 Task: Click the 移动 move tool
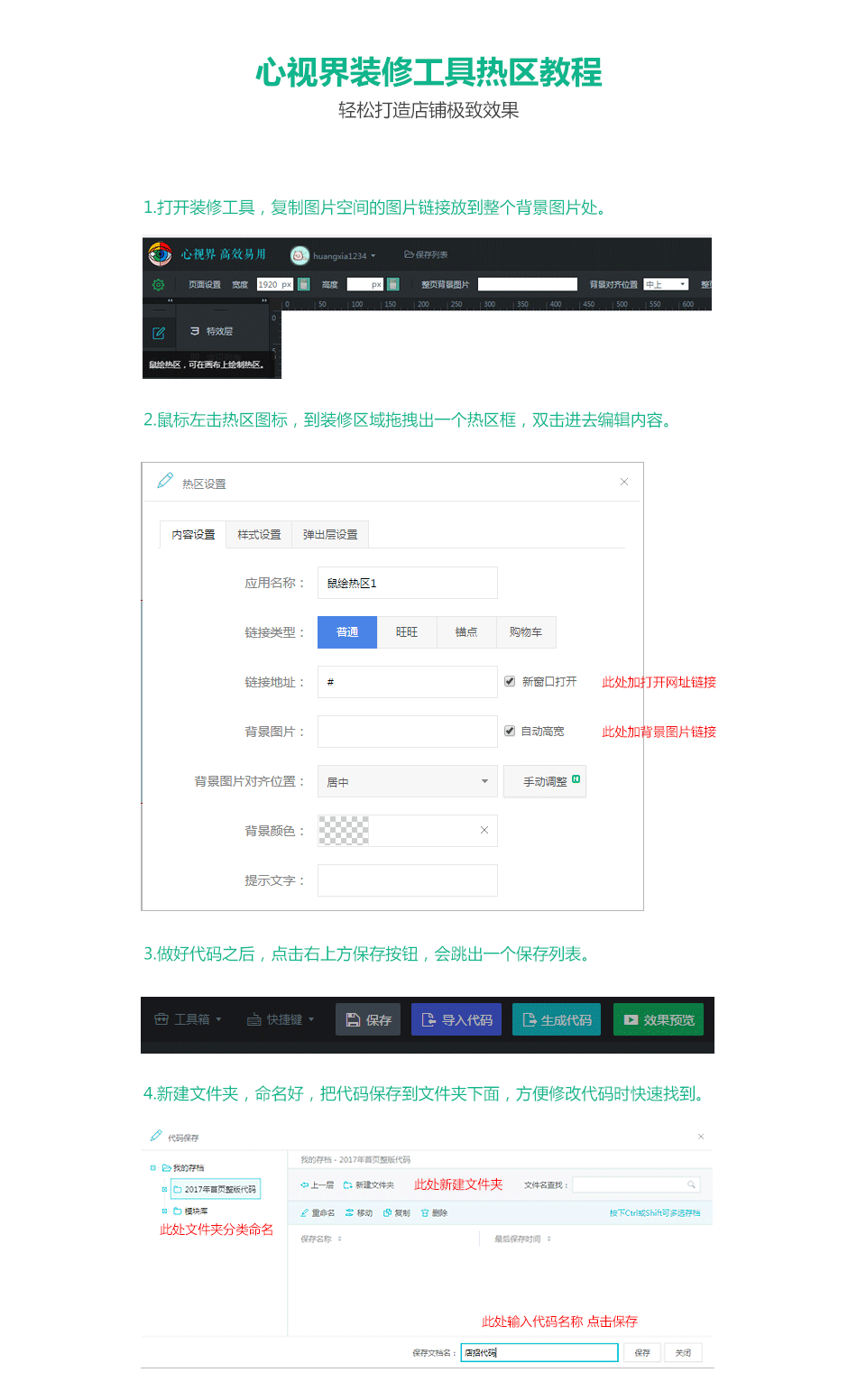[x=359, y=1212]
